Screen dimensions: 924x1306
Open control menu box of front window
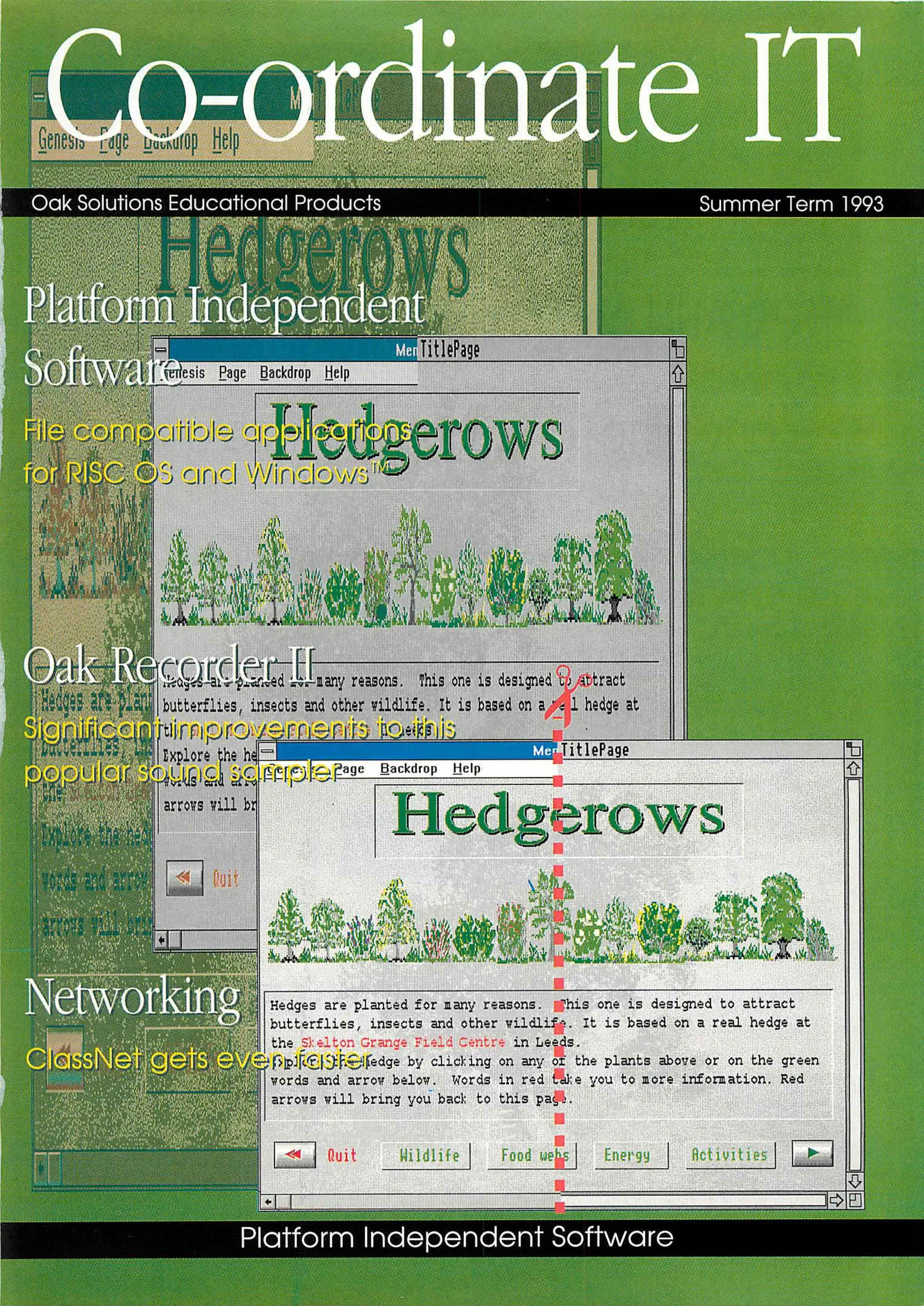pyautogui.click(x=268, y=751)
